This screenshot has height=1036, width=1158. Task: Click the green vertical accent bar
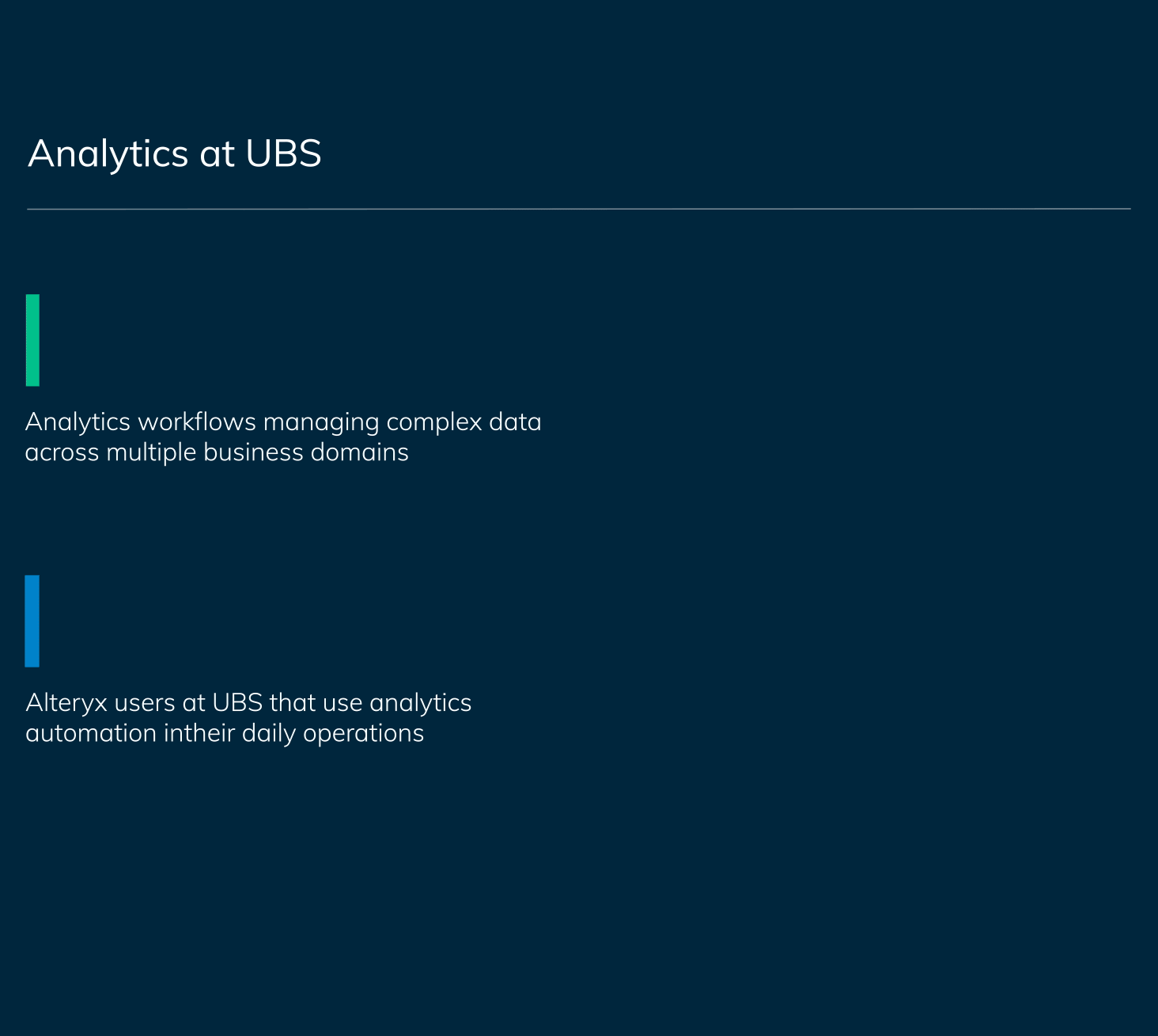point(32,340)
